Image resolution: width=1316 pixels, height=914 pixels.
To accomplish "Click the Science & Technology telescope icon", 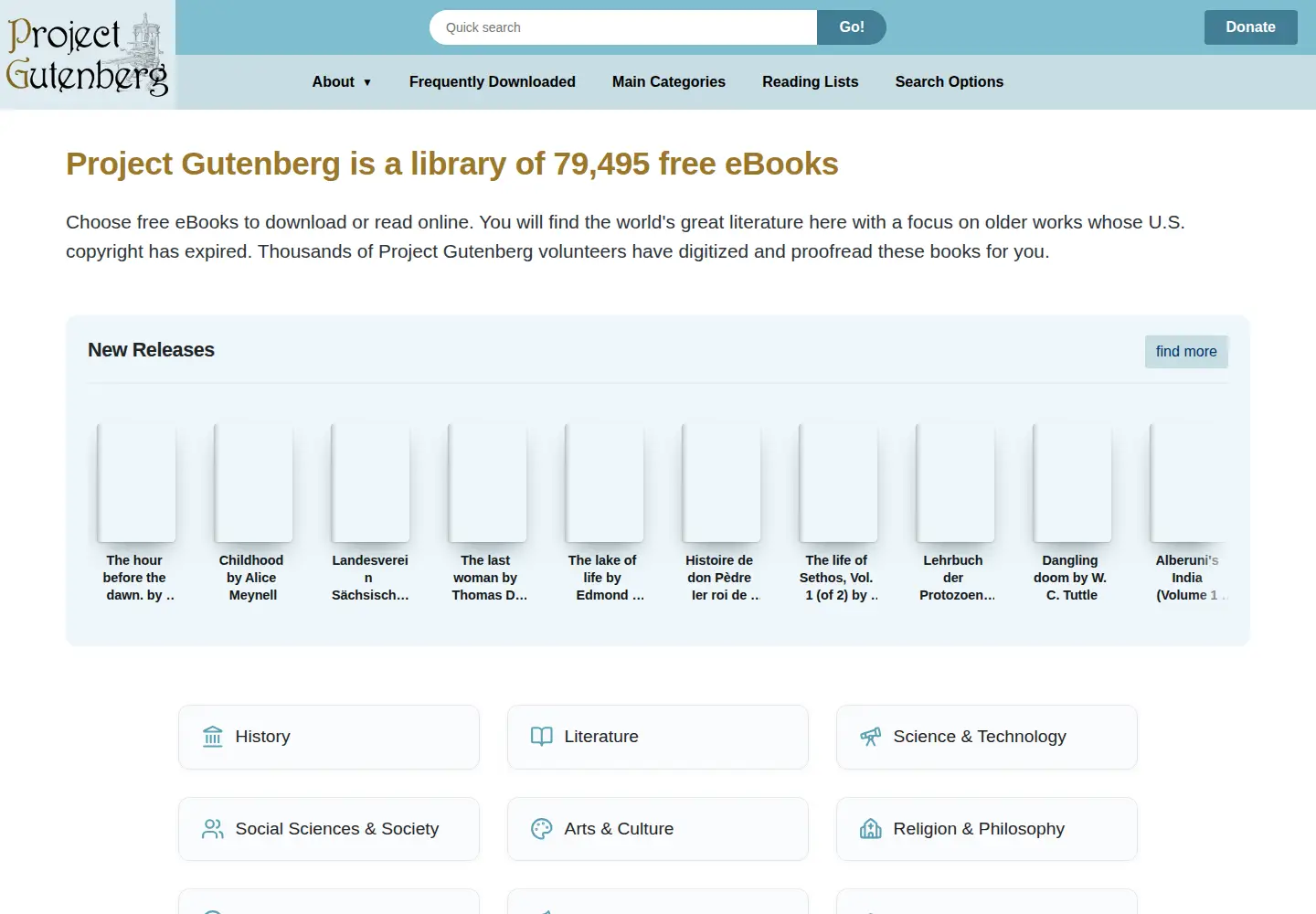I will click(x=871, y=737).
